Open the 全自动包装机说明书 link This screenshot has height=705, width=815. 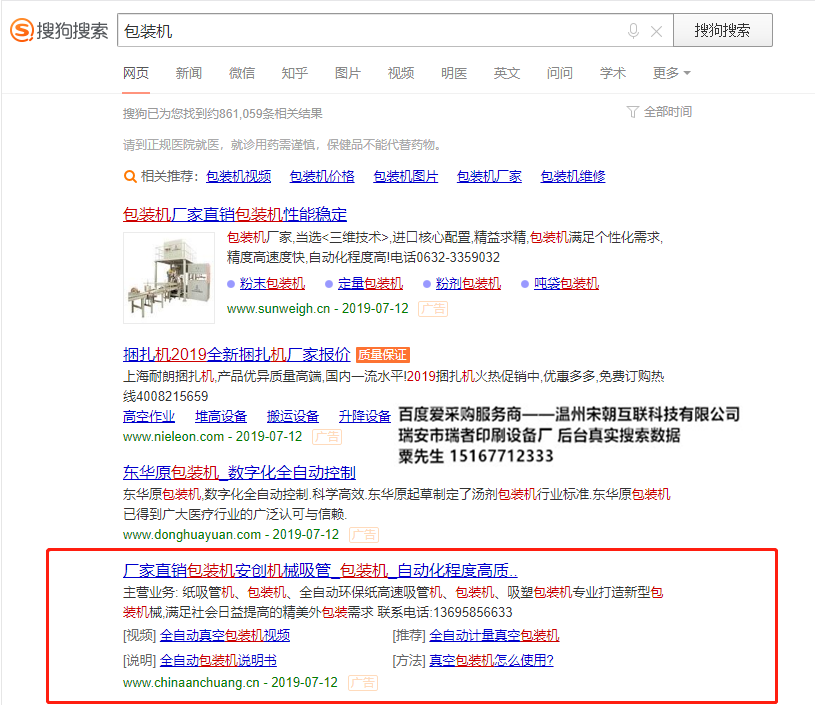click(218, 660)
